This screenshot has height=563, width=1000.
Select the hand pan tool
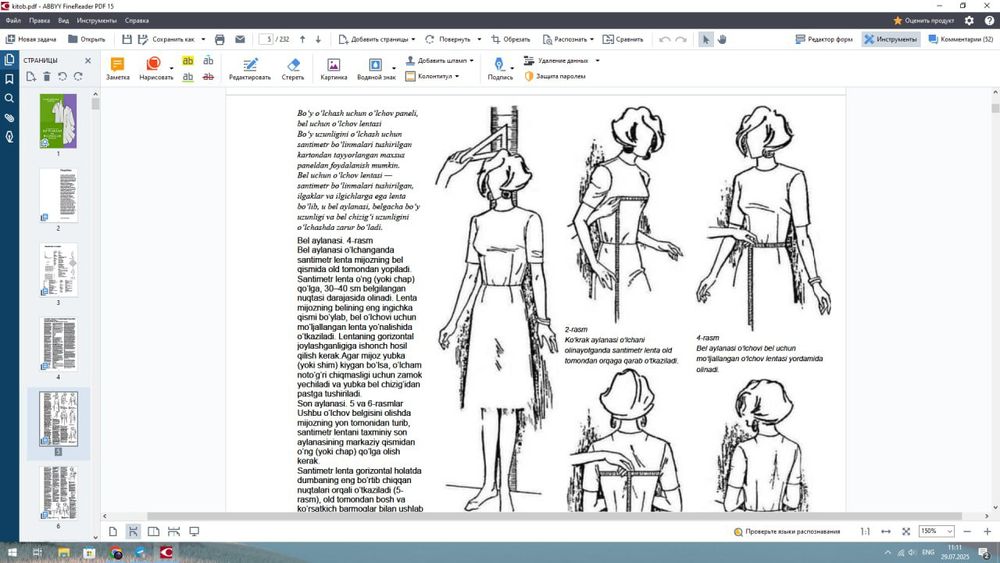(722, 39)
